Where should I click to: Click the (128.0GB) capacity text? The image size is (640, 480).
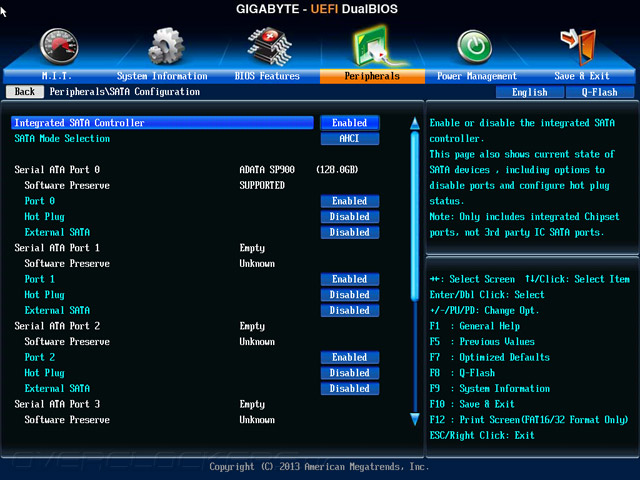click(337, 169)
